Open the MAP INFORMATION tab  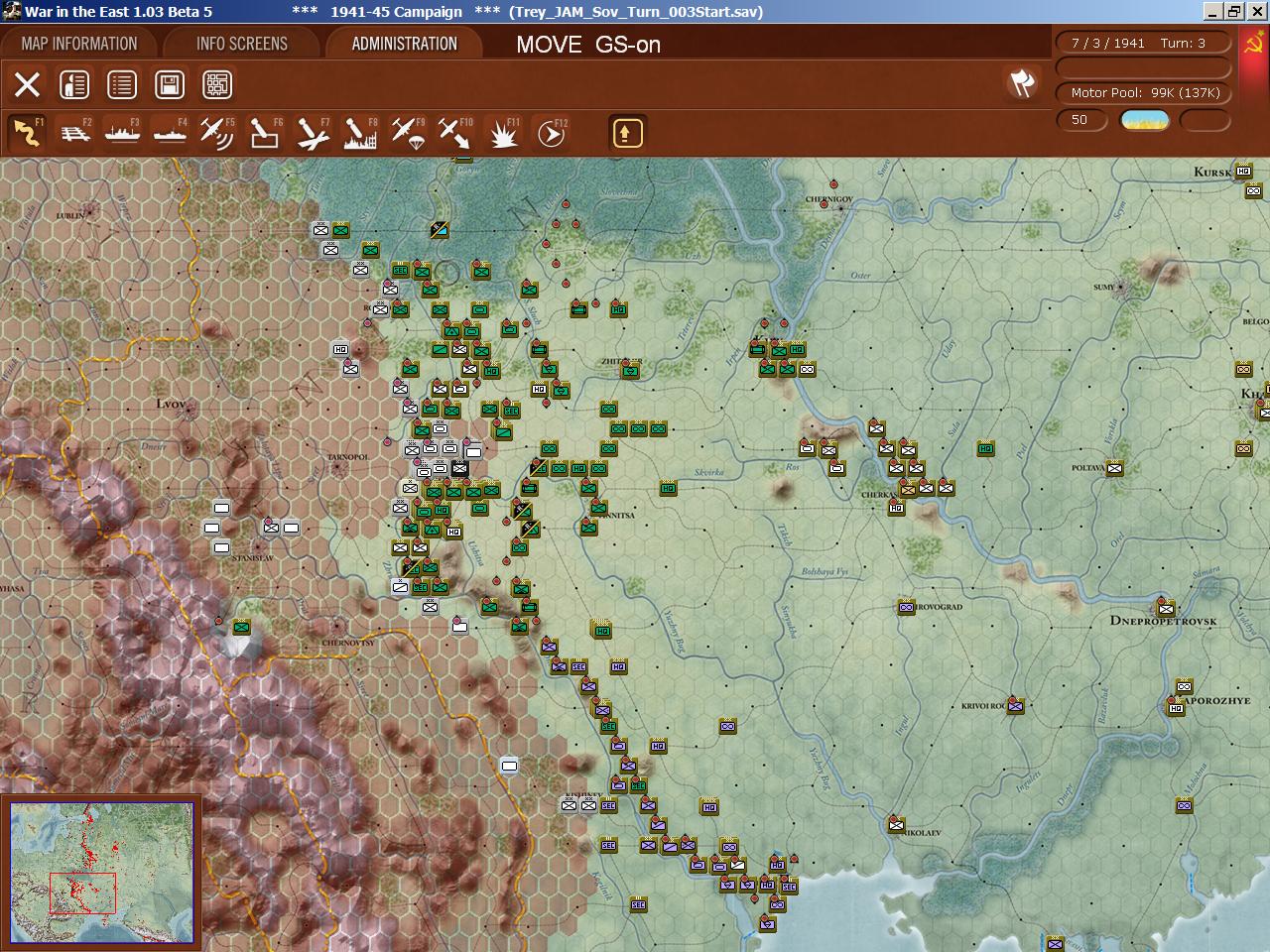[79, 44]
